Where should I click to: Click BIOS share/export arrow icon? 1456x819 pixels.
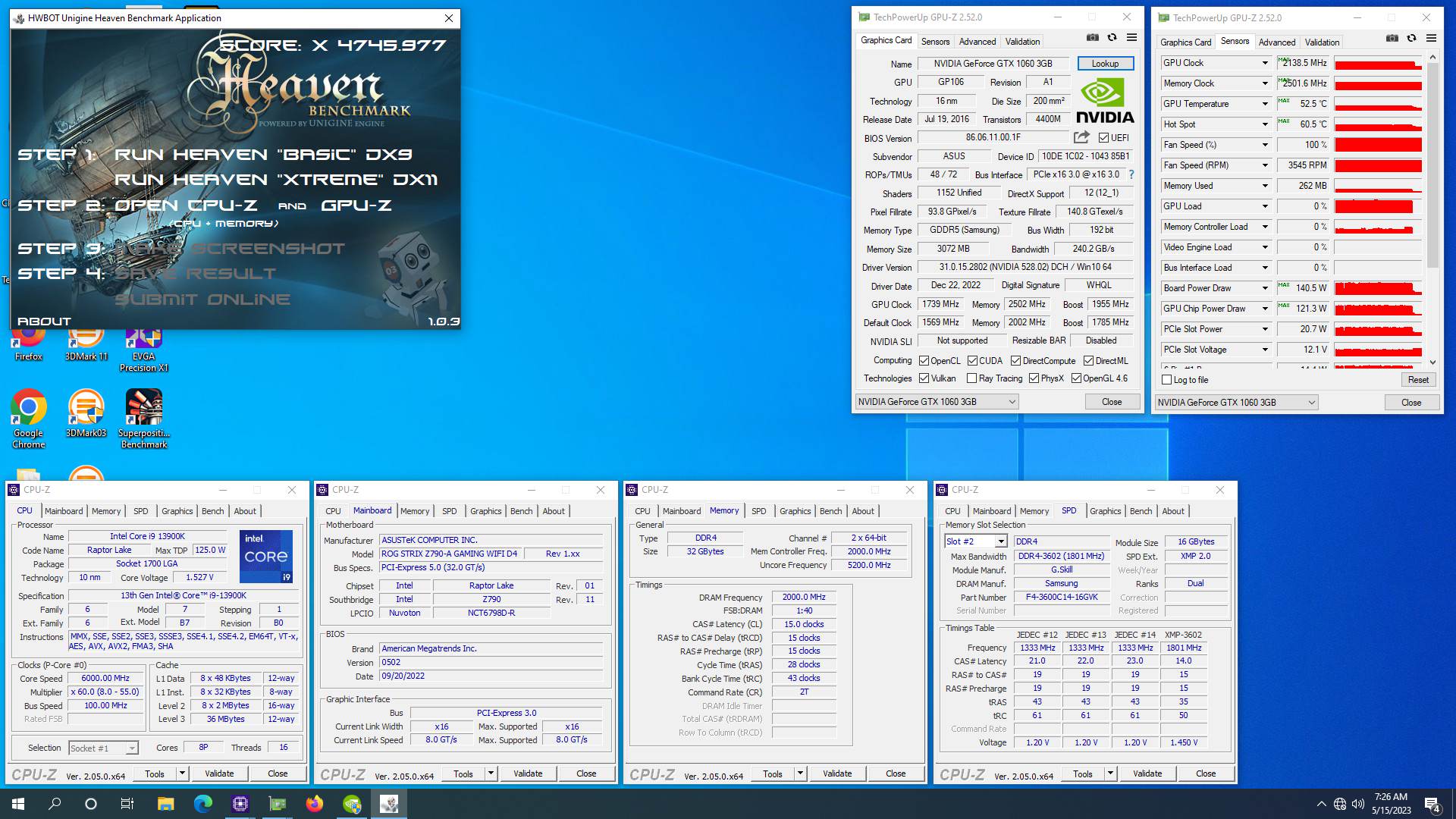click(x=1081, y=137)
